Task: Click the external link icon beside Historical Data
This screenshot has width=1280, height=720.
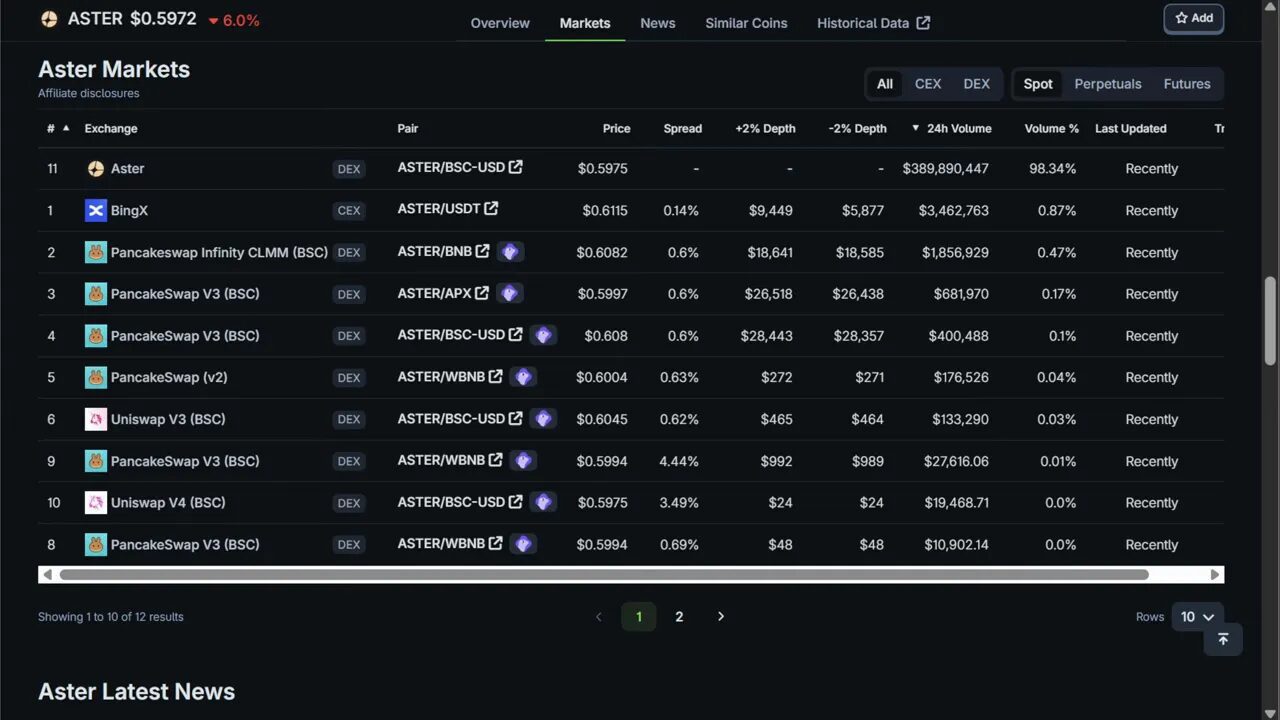Action: click(922, 21)
